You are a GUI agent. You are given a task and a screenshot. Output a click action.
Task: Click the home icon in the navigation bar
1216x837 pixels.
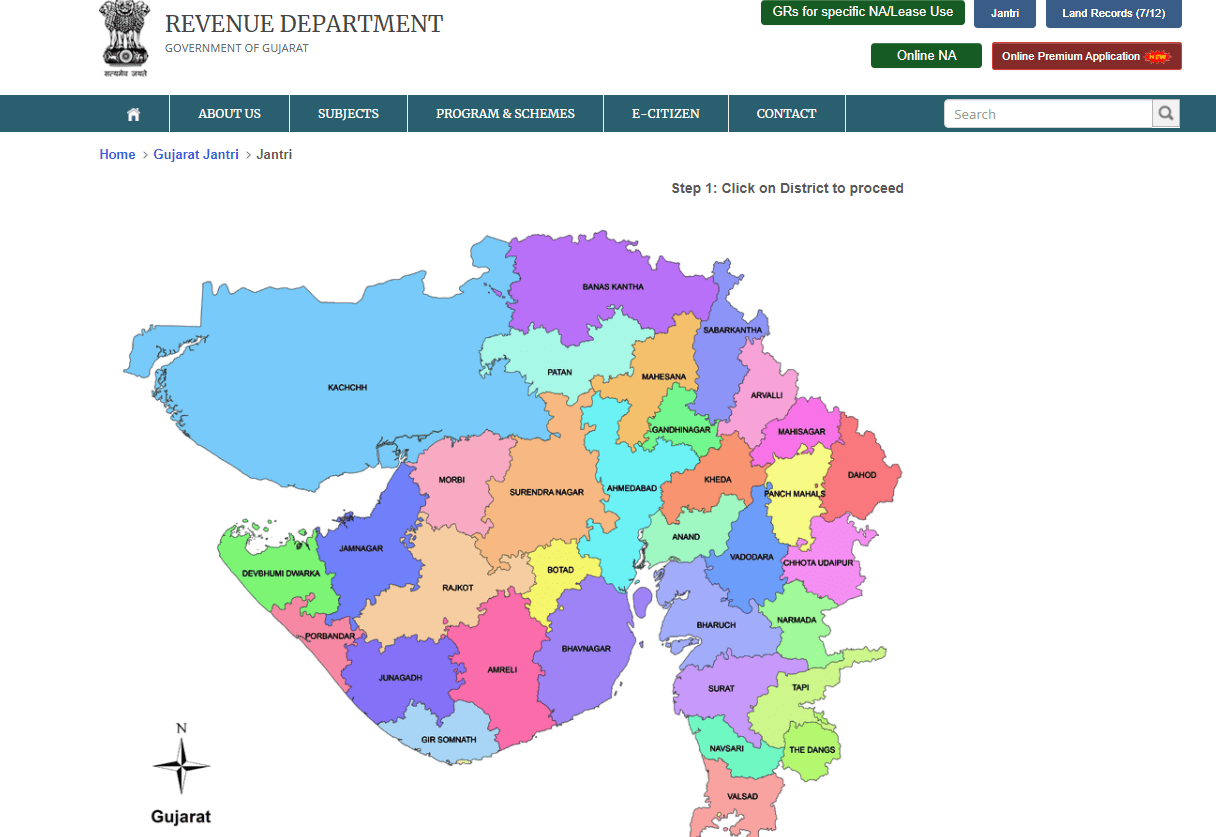[x=133, y=113]
